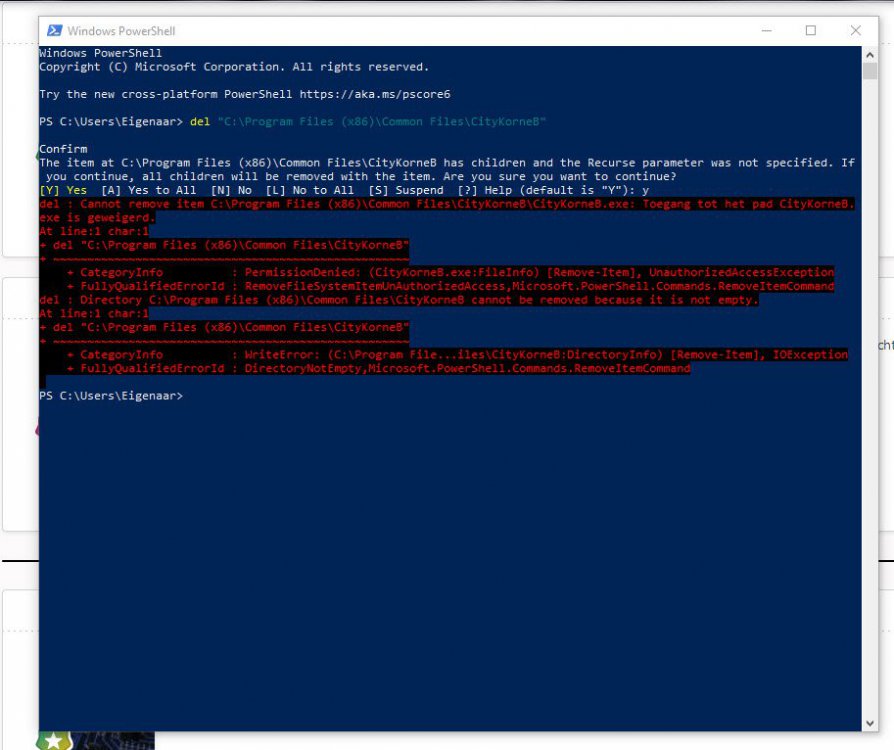894x750 pixels.
Task: Click the vertical scrollbar thumb
Action: 869,71
